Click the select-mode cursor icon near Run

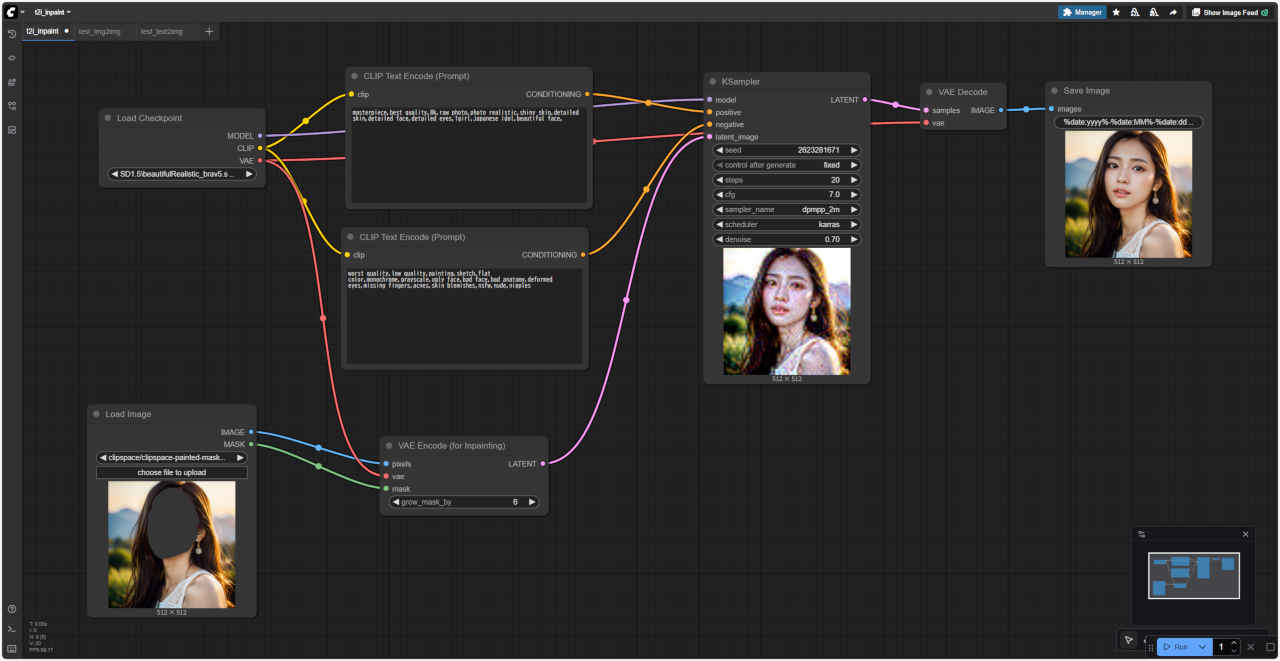[x=1128, y=640]
